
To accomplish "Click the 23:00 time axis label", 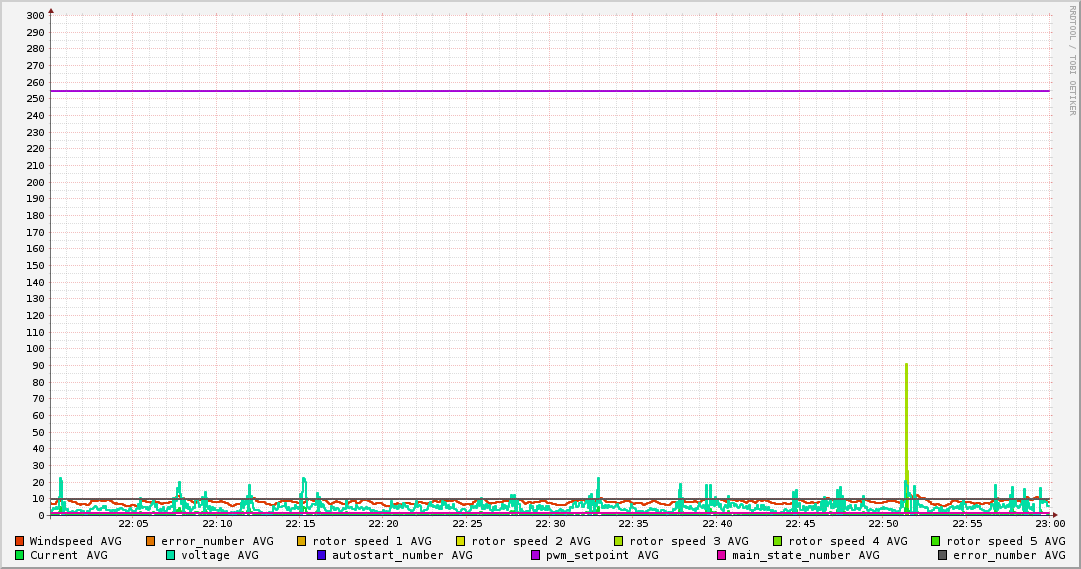I will [x=1049, y=523].
